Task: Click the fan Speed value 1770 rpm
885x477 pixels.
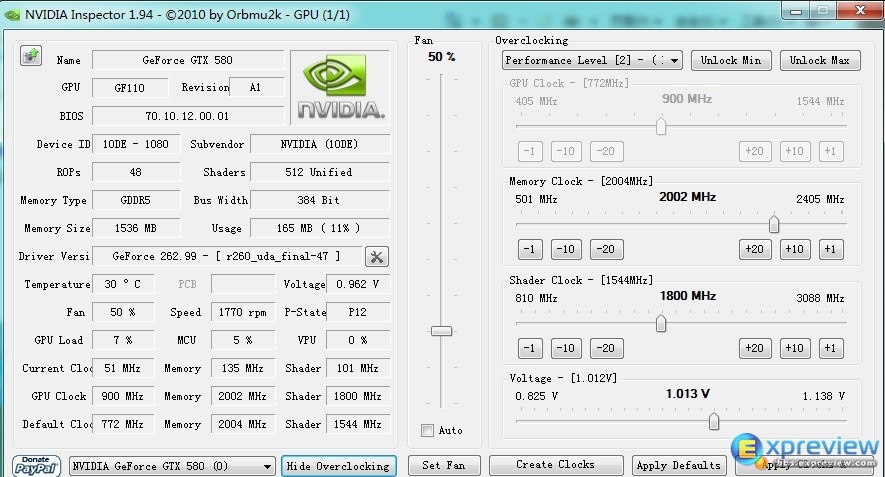Action: pos(243,312)
